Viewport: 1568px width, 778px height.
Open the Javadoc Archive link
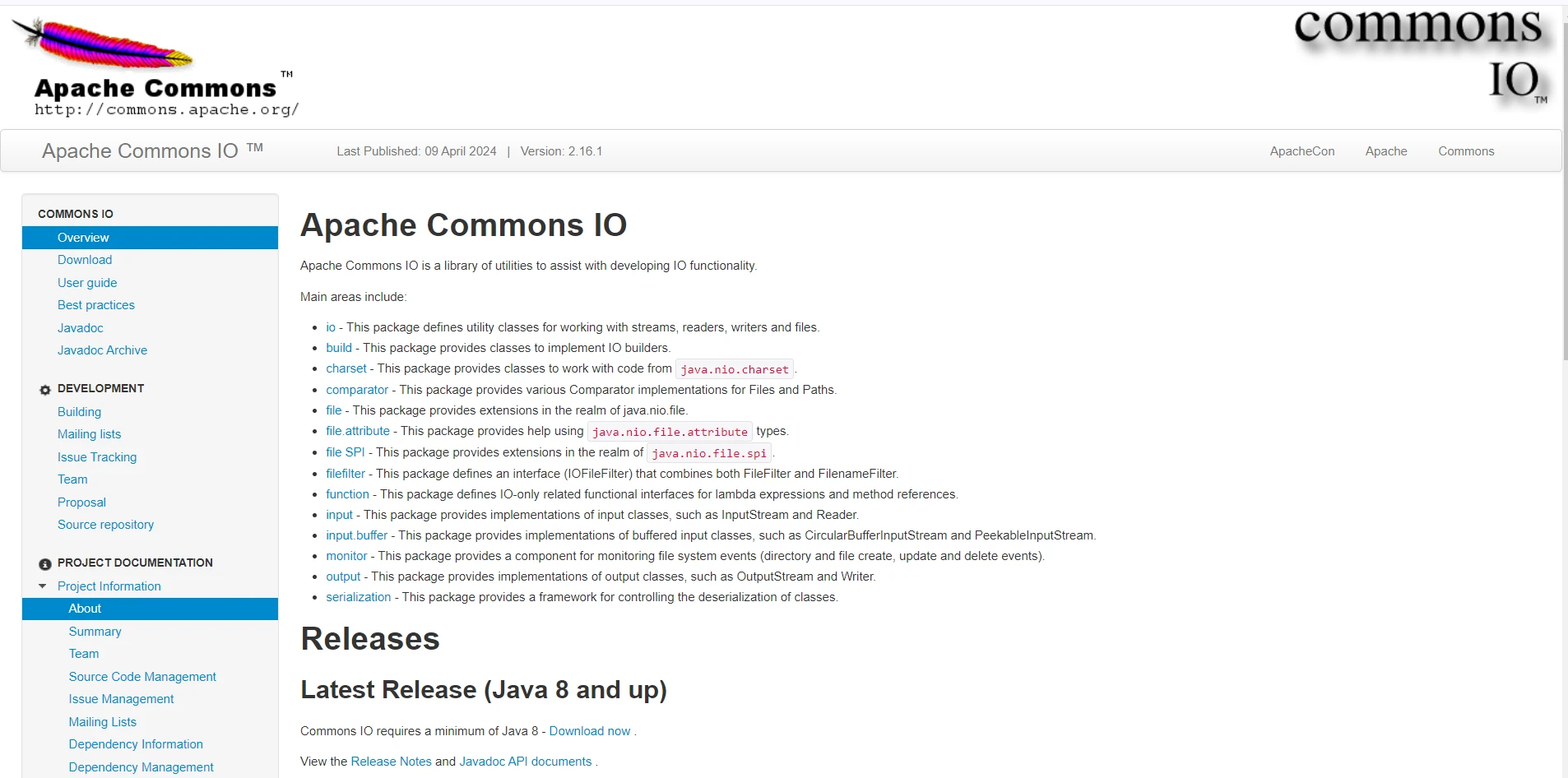click(x=103, y=350)
